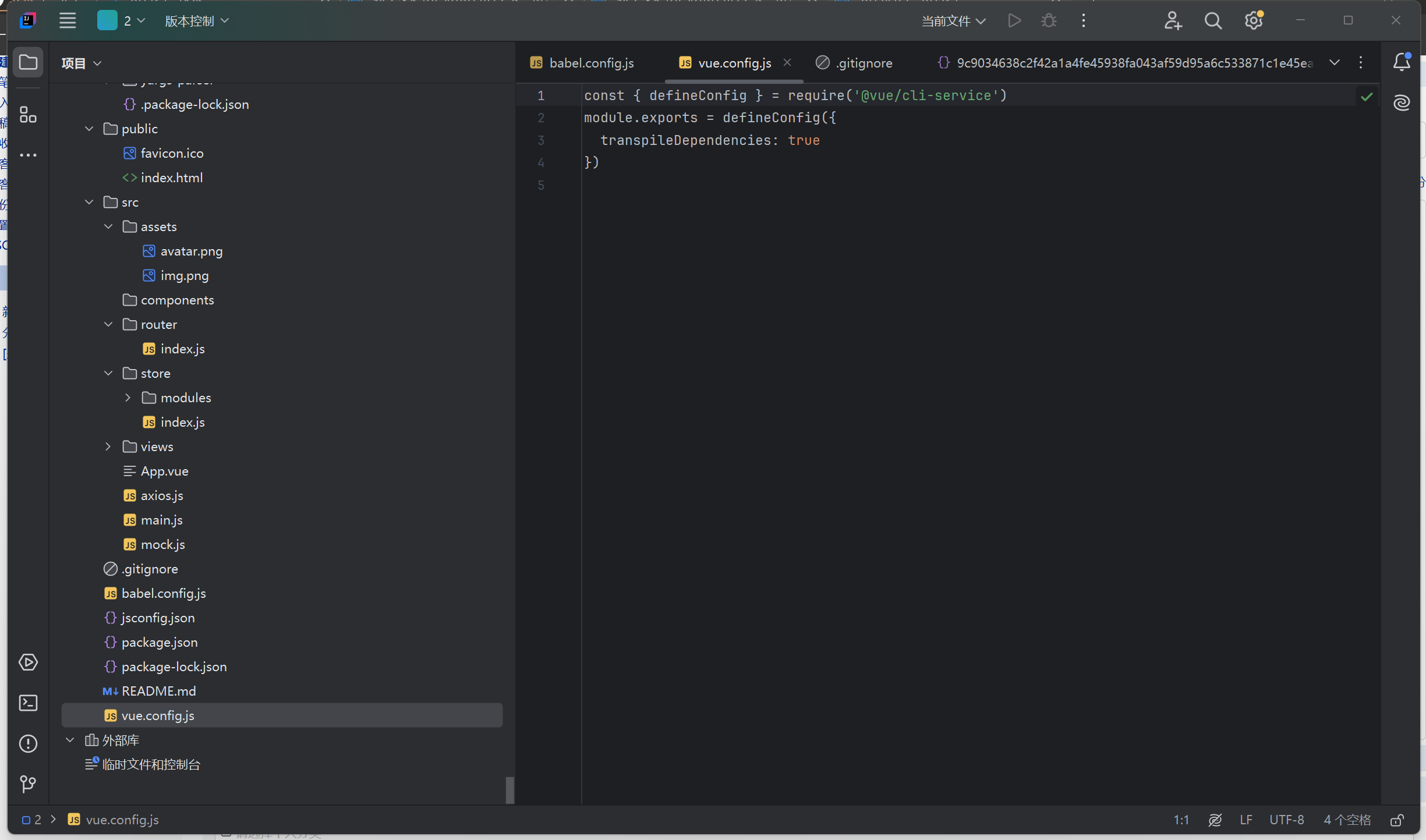
Task: Click the UTF-8 encoding selector
Action: pyautogui.click(x=1286, y=820)
